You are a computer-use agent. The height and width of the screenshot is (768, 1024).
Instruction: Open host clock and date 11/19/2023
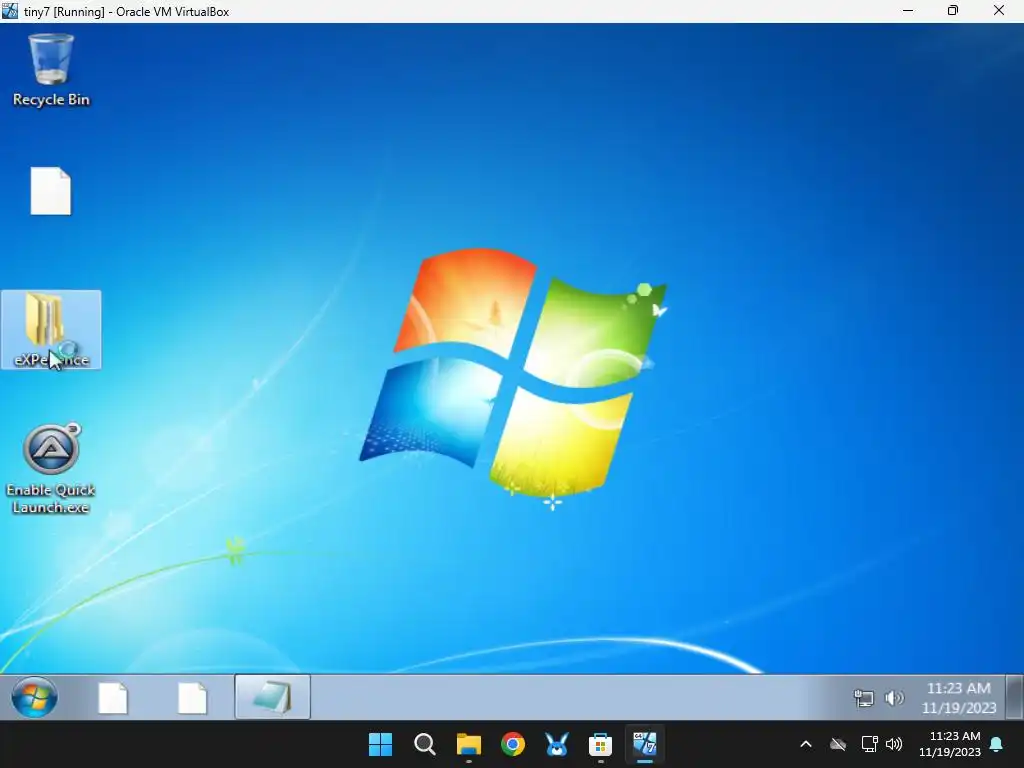point(950,744)
